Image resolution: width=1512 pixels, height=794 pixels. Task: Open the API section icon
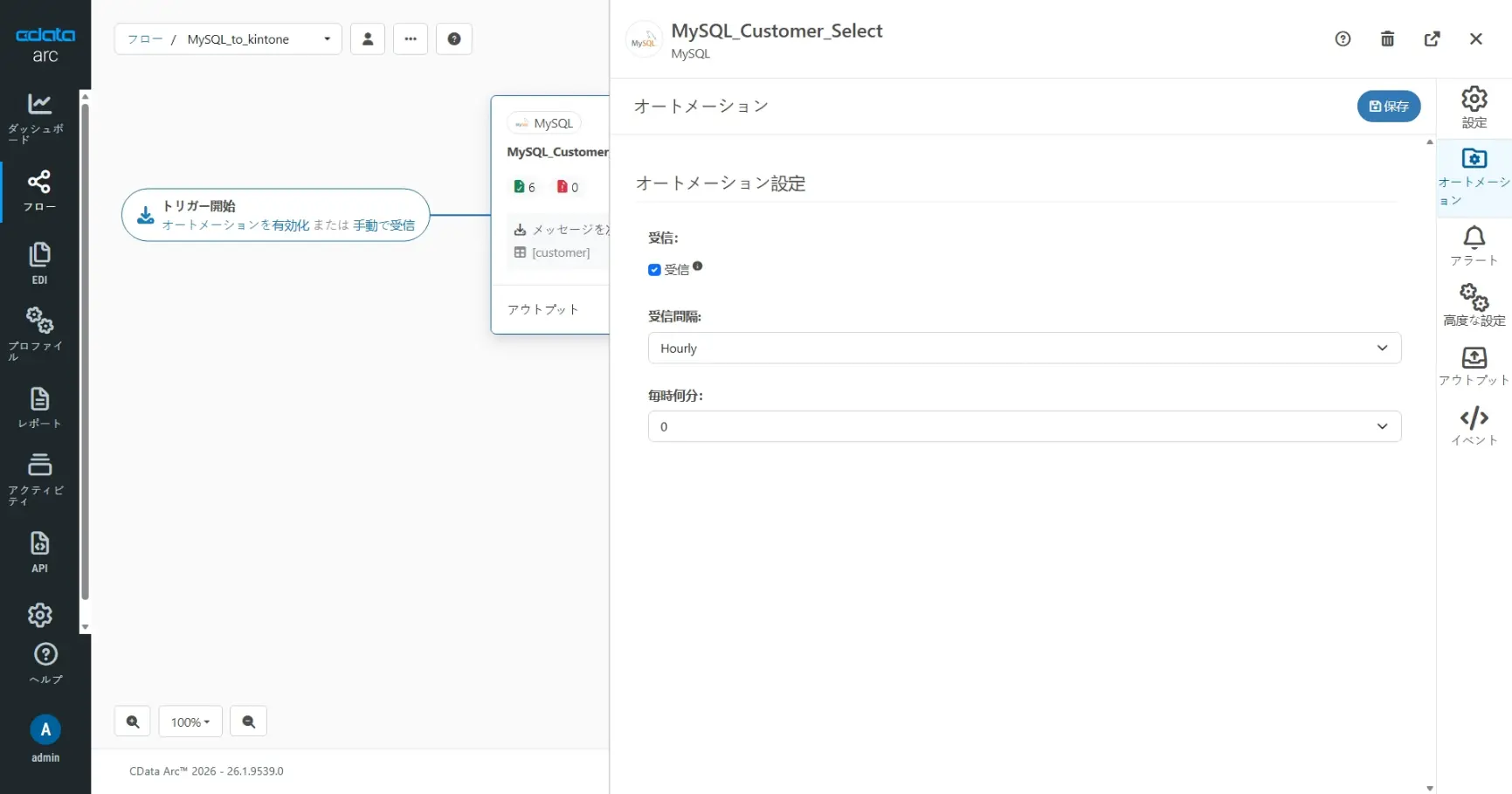[39, 551]
